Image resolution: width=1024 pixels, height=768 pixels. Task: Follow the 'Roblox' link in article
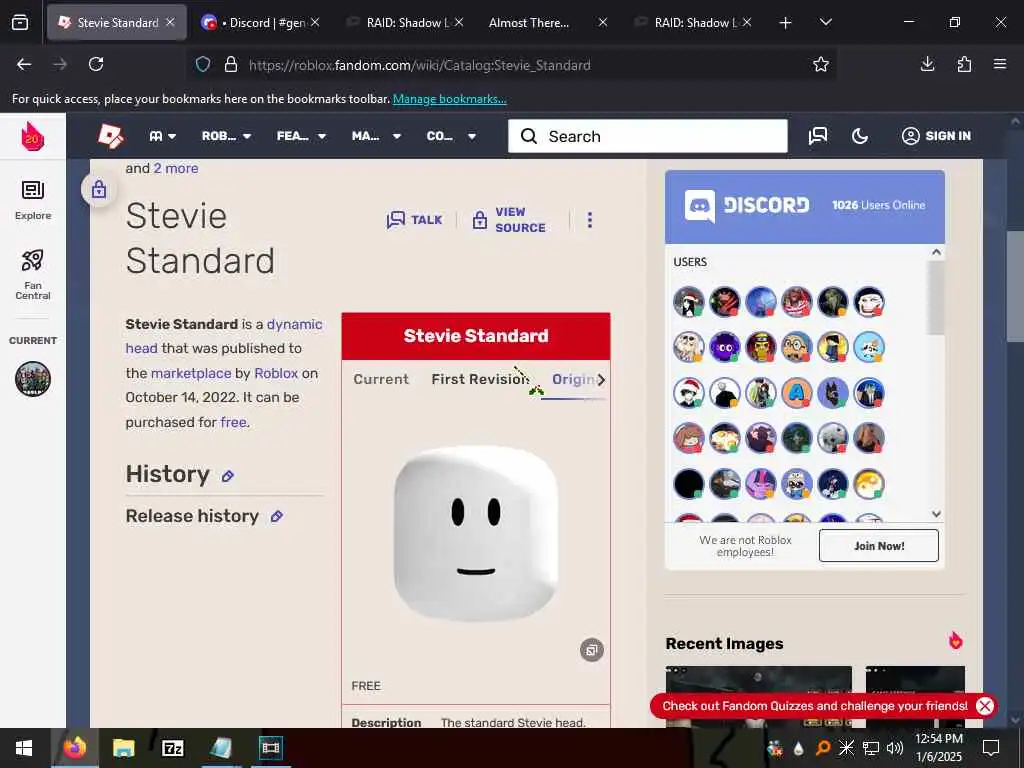[276, 373]
